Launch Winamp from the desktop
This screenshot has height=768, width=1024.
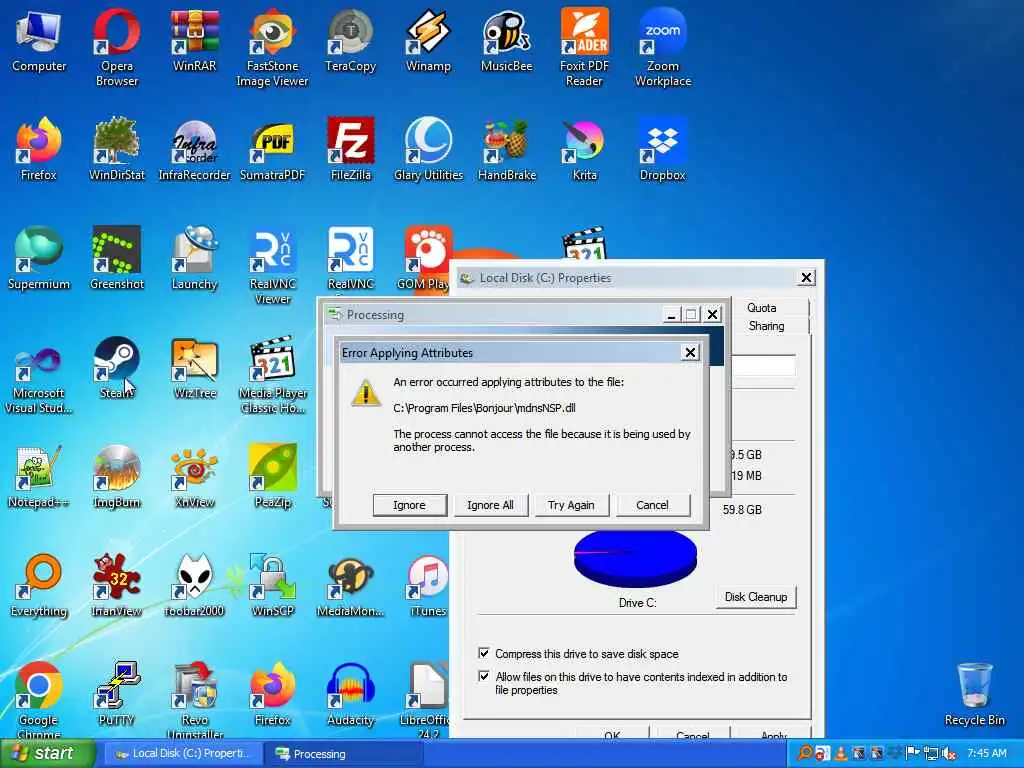pyautogui.click(x=428, y=39)
